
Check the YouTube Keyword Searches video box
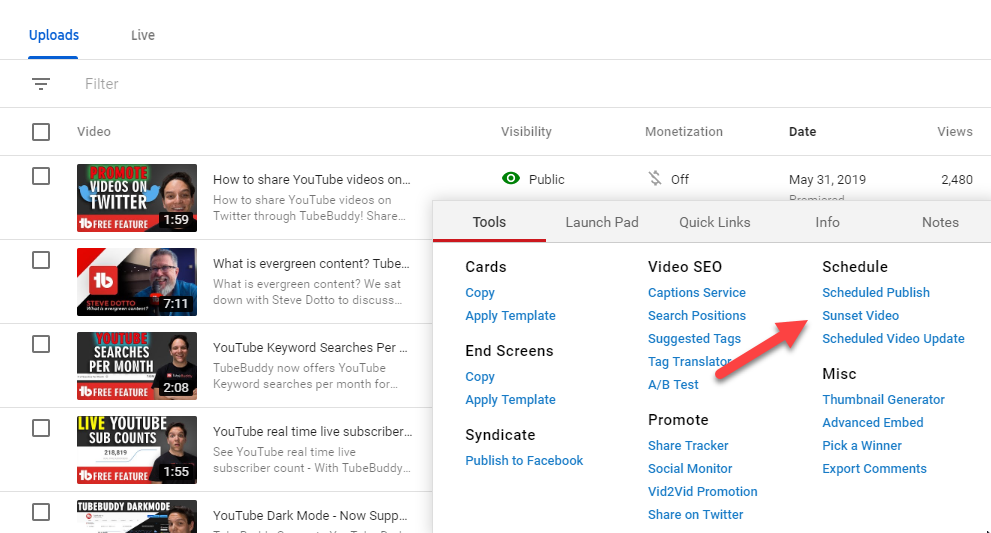click(x=41, y=344)
